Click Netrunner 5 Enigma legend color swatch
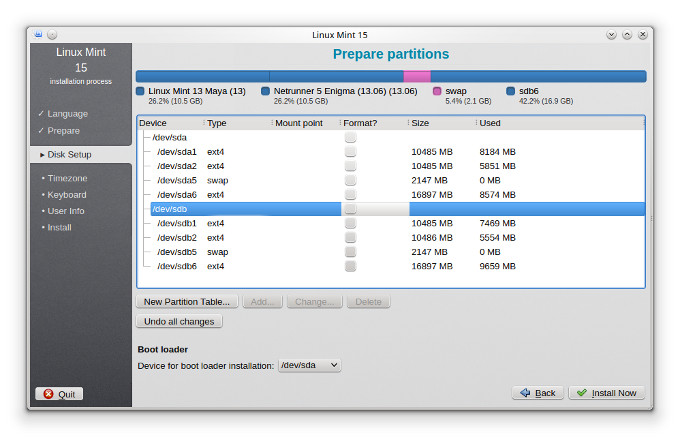680x437 pixels. pyautogui.click(x=265, y=91)
